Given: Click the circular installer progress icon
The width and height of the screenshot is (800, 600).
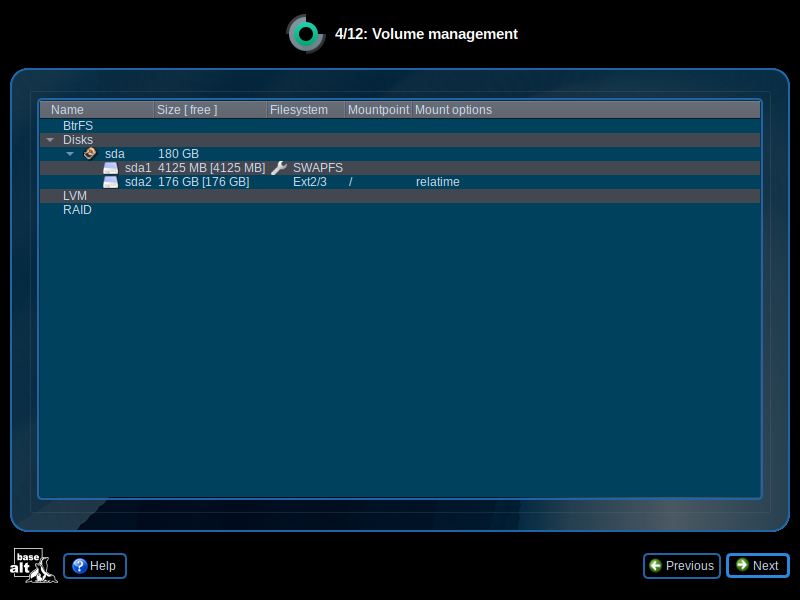Looking at the screenshot, I should (x=306, y=34).
